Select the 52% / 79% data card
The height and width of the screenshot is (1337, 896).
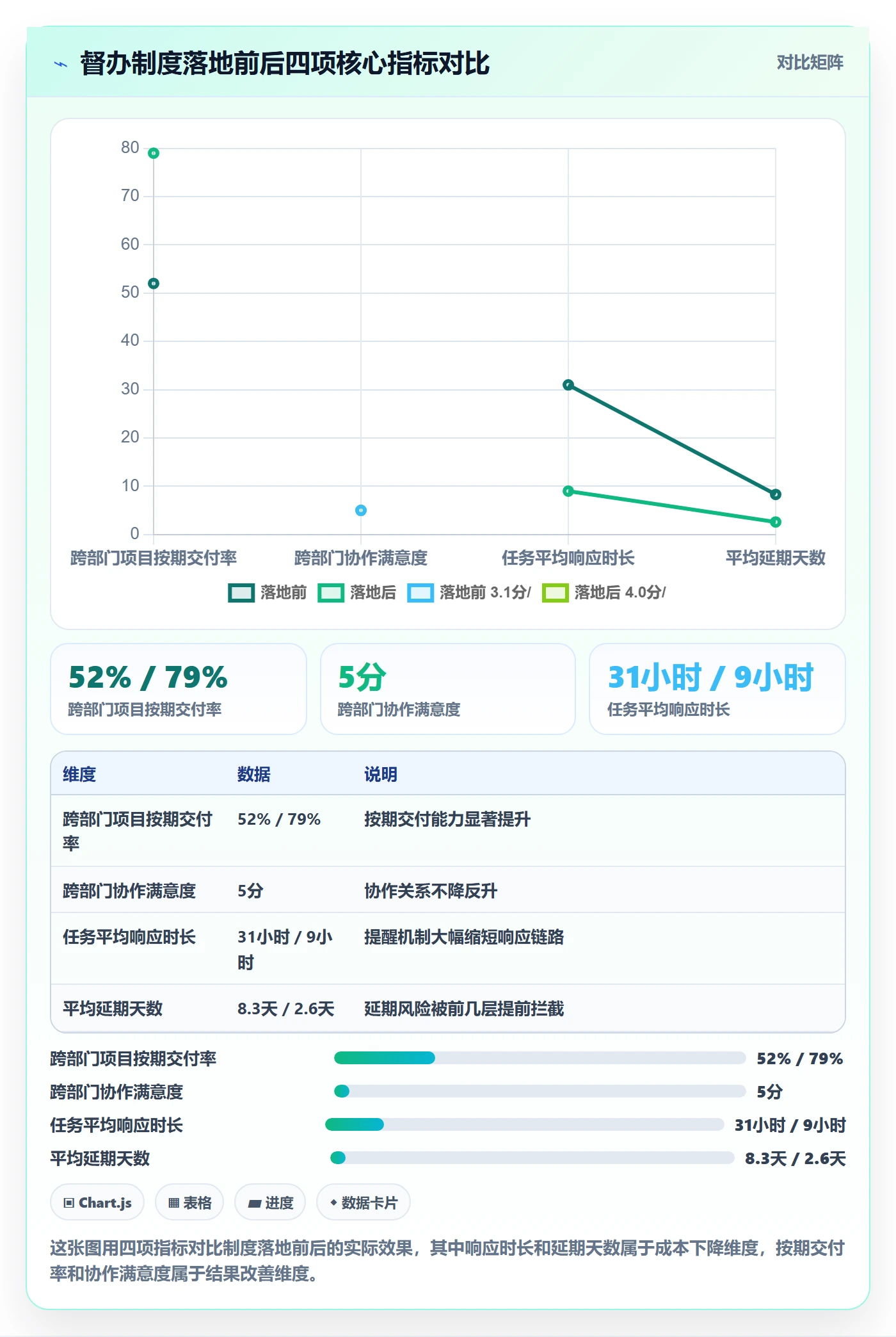[x=179, y=689]
